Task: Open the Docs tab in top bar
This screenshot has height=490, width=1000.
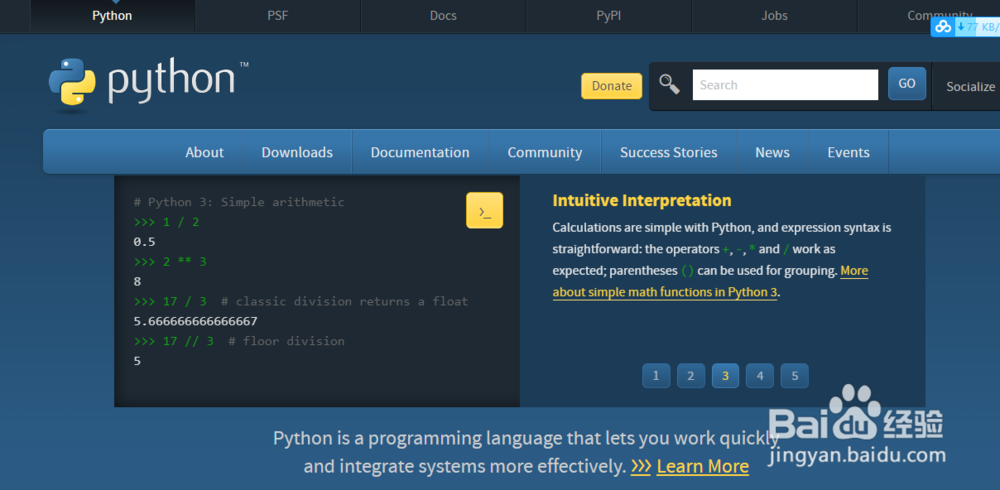Action: pos(443,16)
